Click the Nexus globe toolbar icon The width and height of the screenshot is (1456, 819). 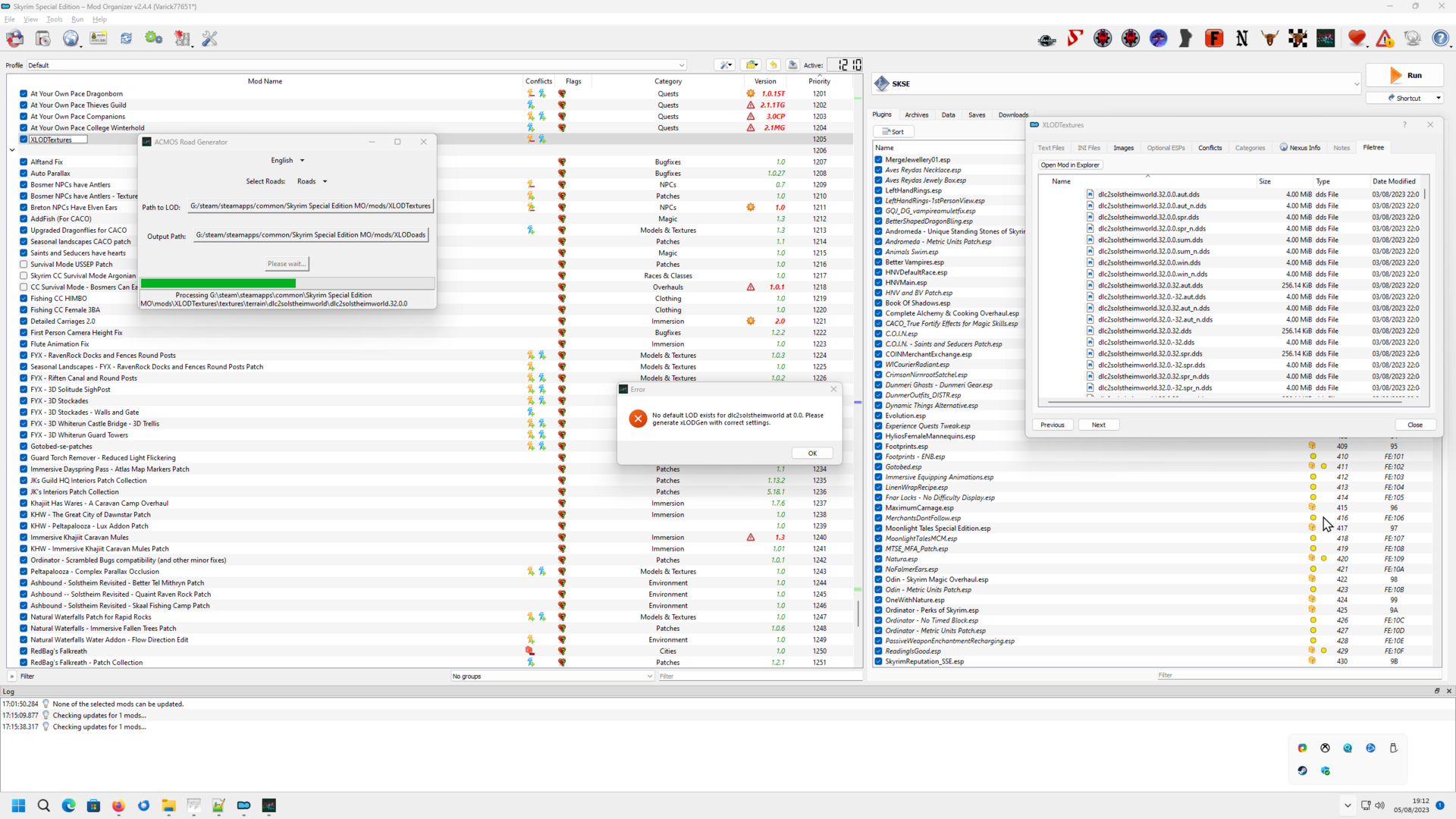click(71, 38)
